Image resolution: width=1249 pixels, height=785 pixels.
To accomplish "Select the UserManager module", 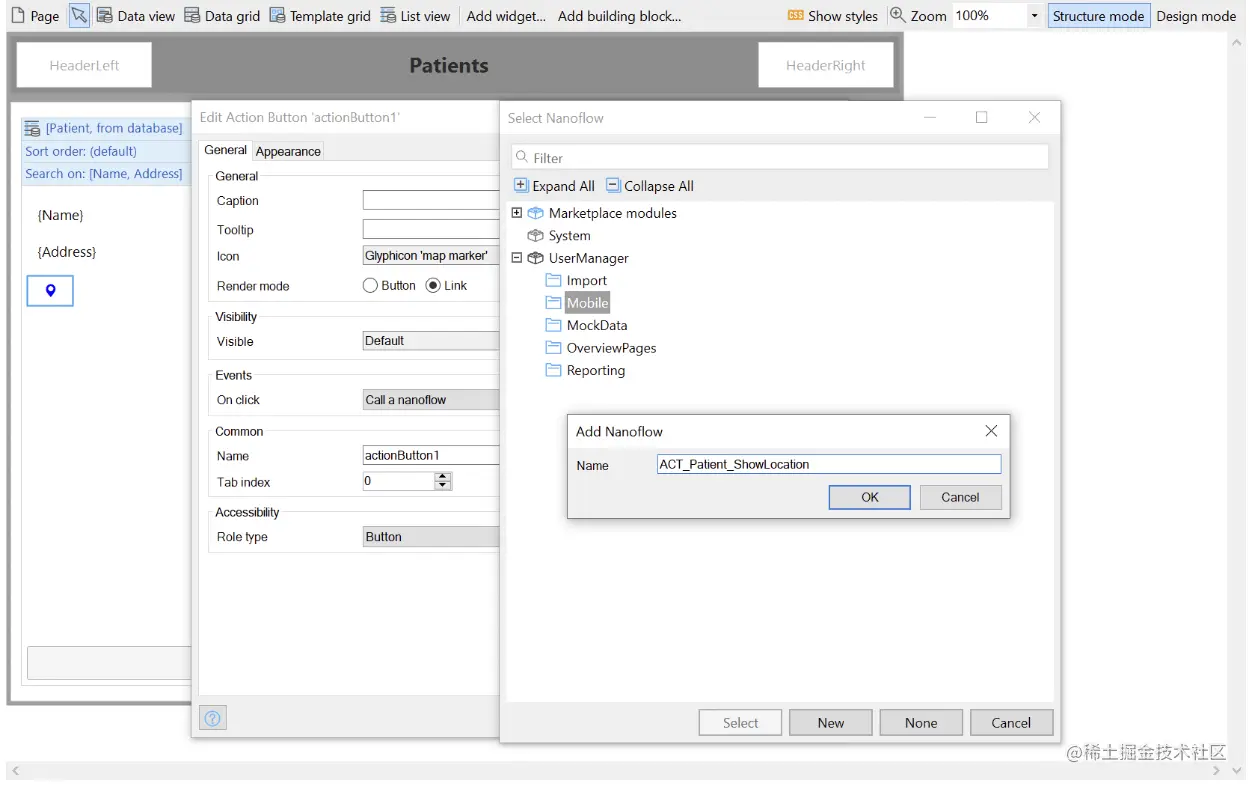I will click(589, 258).
